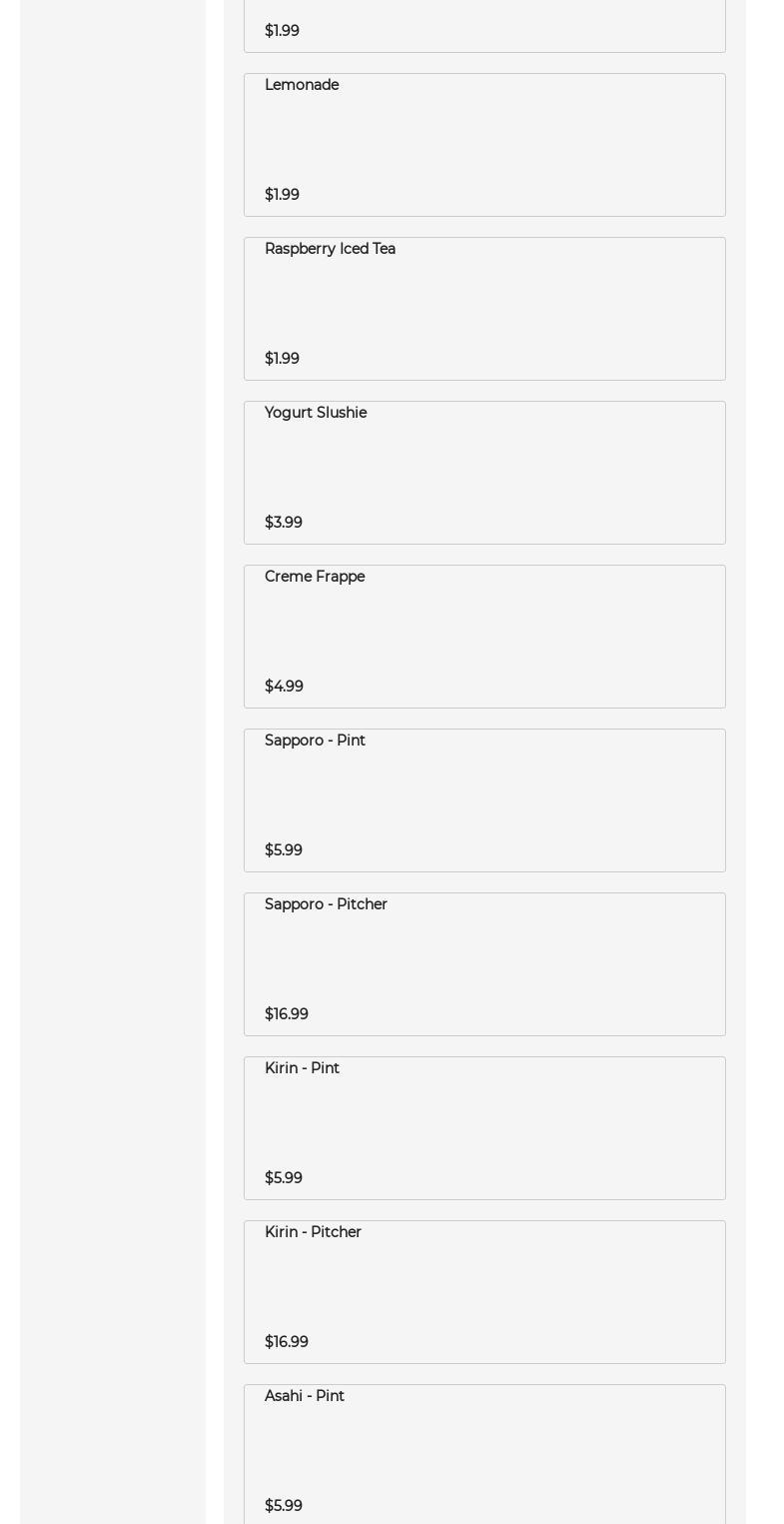Click the $3.99 Yogurt Slushie price

(283, 523)
